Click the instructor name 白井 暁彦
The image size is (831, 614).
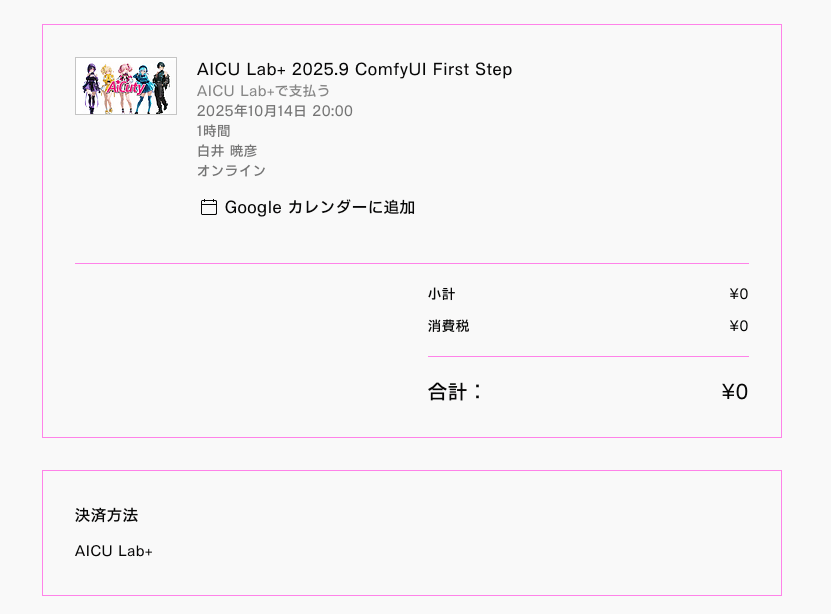click(x=227, y=151)
